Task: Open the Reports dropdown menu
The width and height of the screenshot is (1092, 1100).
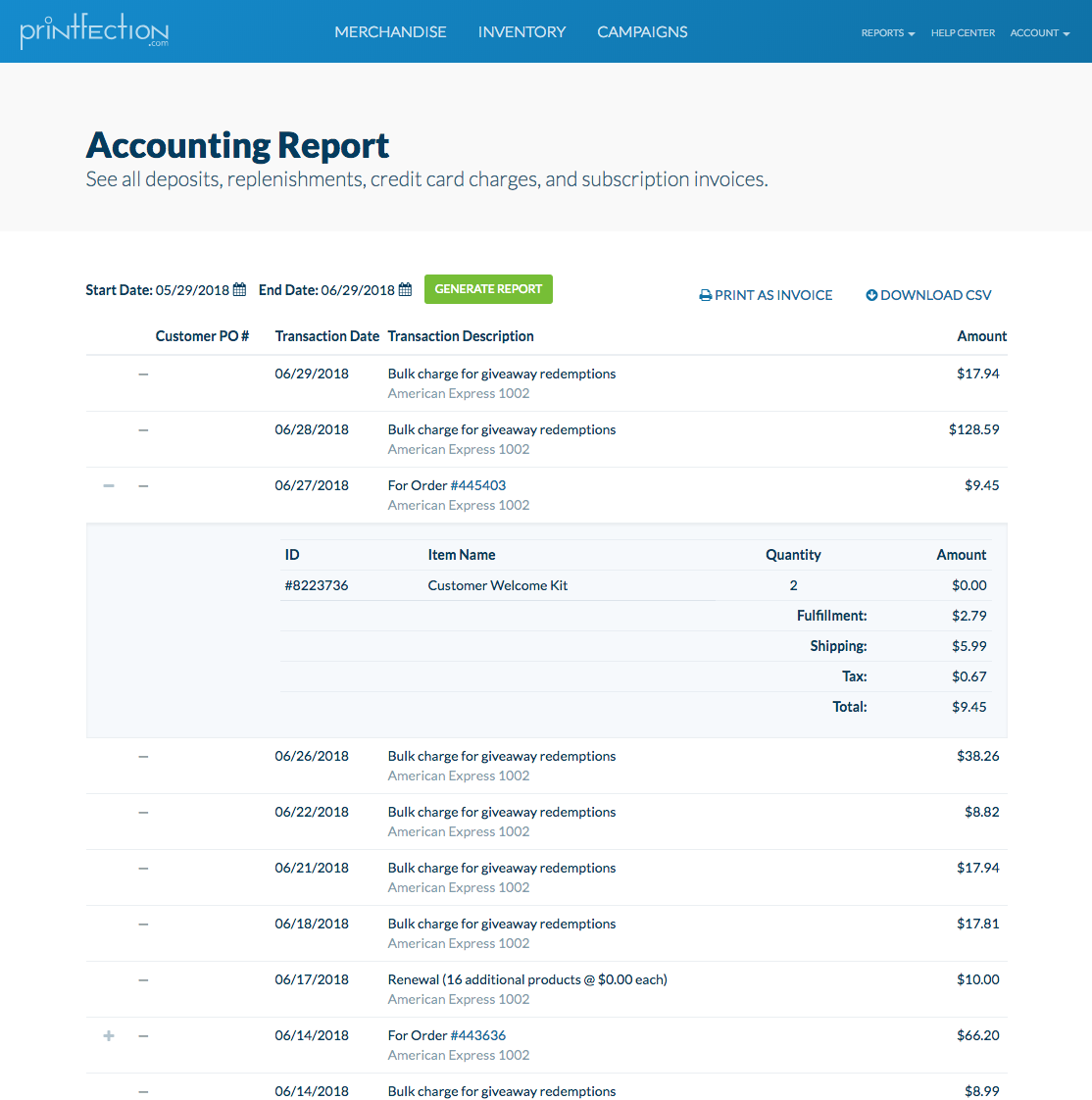Action: [887, 32]
